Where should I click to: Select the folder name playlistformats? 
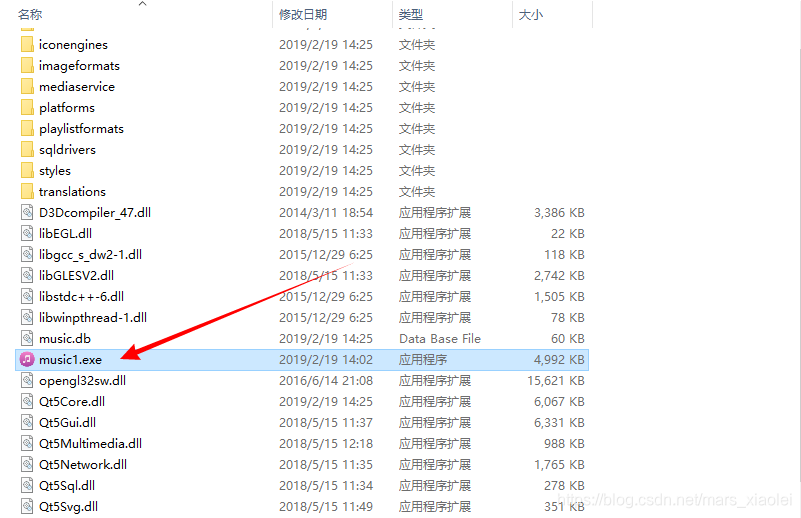click(81, 129)
